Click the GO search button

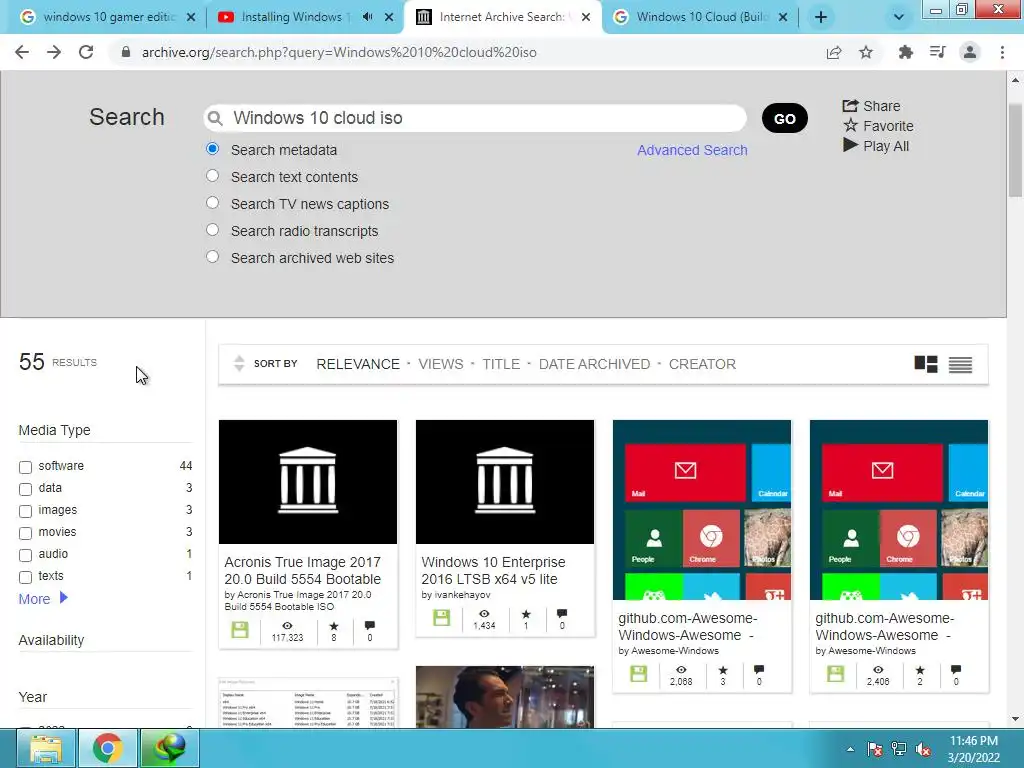pos(784,118)
